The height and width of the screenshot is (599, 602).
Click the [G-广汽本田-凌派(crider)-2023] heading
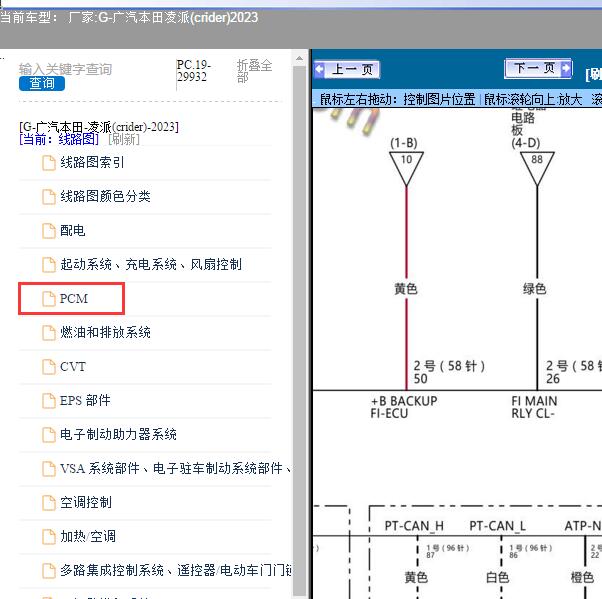tap(99, 127)
